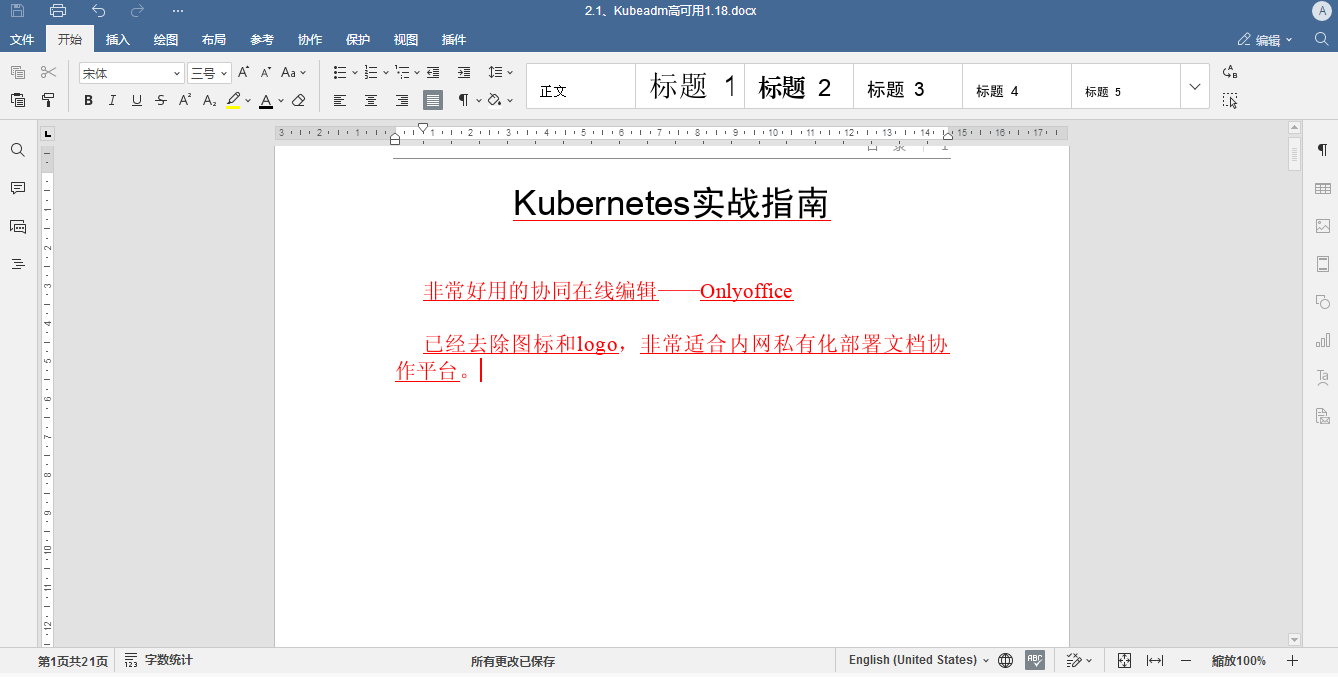Viewport: 1338px width, 677px height.
Task: Open the chat panel in the left sidebar
Action: tap(18, 226)
